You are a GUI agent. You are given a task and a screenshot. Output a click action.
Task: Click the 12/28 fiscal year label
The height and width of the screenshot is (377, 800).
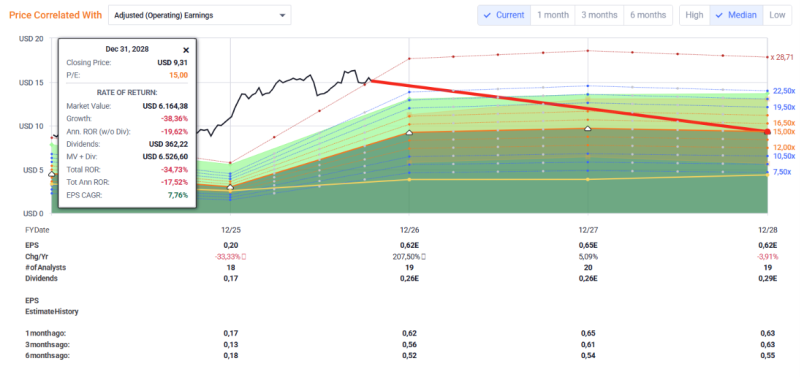(x=767, y=230)
